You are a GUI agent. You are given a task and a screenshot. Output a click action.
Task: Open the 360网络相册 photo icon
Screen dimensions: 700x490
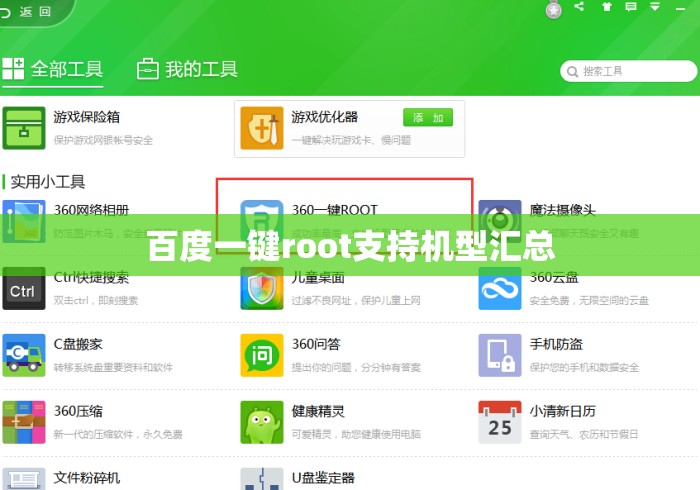24,221
